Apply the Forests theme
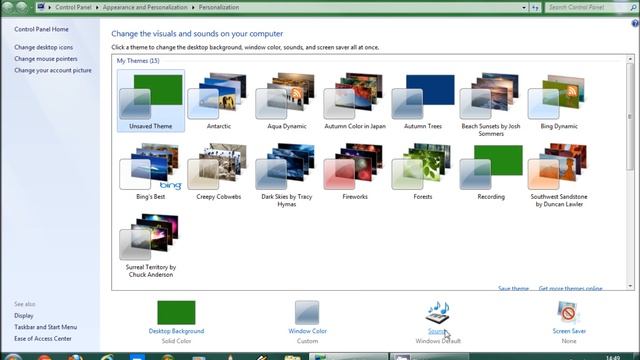Screen dimensions: 640x360 423,171
